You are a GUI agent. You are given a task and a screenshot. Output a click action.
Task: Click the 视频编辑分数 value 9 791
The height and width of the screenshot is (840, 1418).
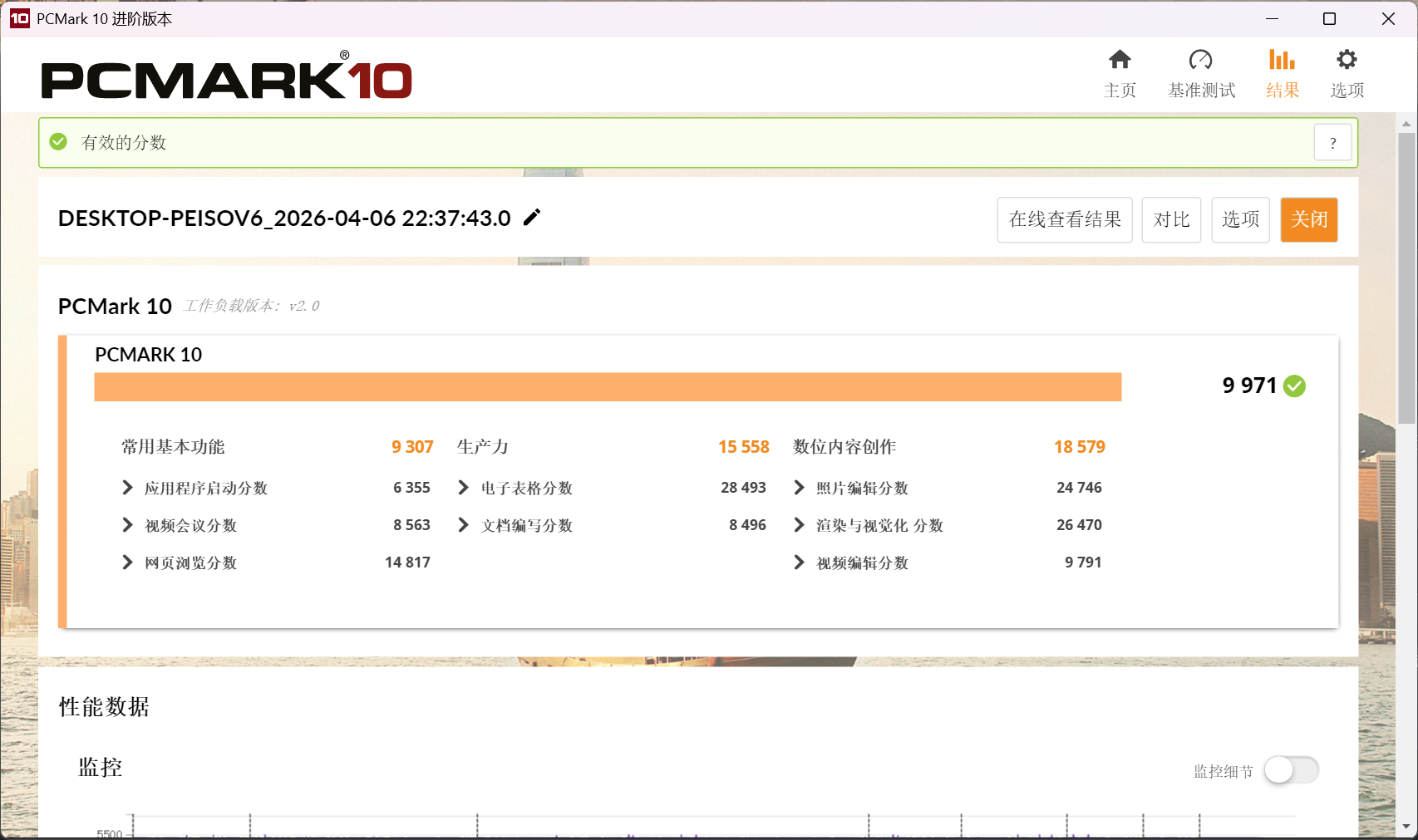pos(1083,562)
